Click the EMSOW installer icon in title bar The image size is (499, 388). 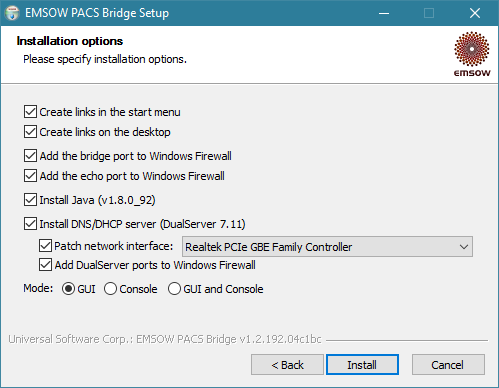point(12,13)
